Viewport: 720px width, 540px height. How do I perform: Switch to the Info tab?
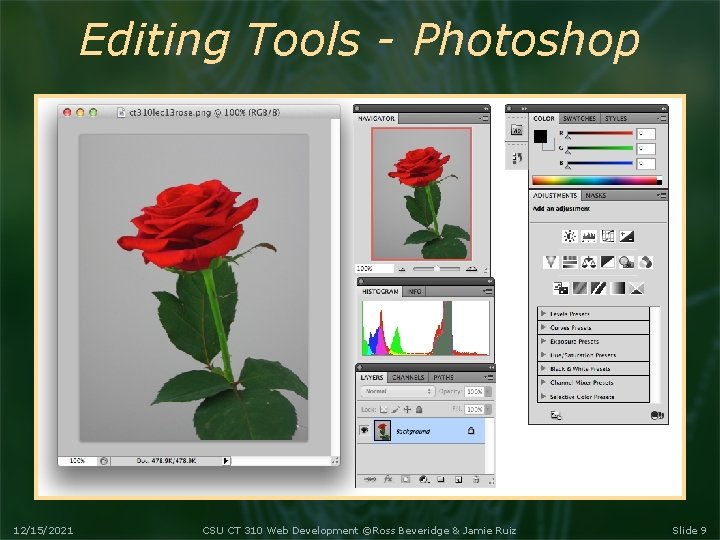(414, 292)
